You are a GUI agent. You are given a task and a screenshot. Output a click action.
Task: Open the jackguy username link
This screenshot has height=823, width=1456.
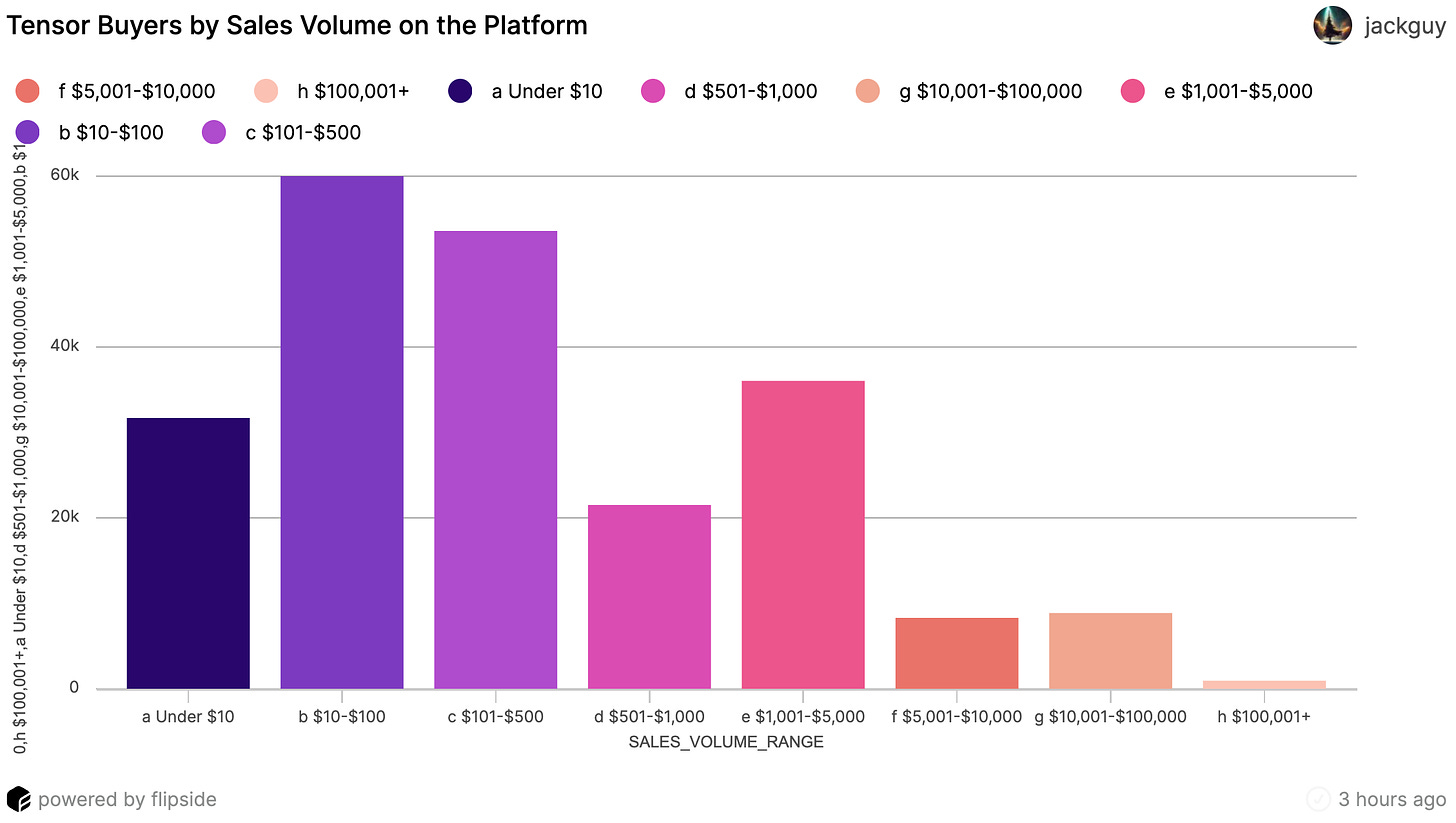click(1405, 26)
